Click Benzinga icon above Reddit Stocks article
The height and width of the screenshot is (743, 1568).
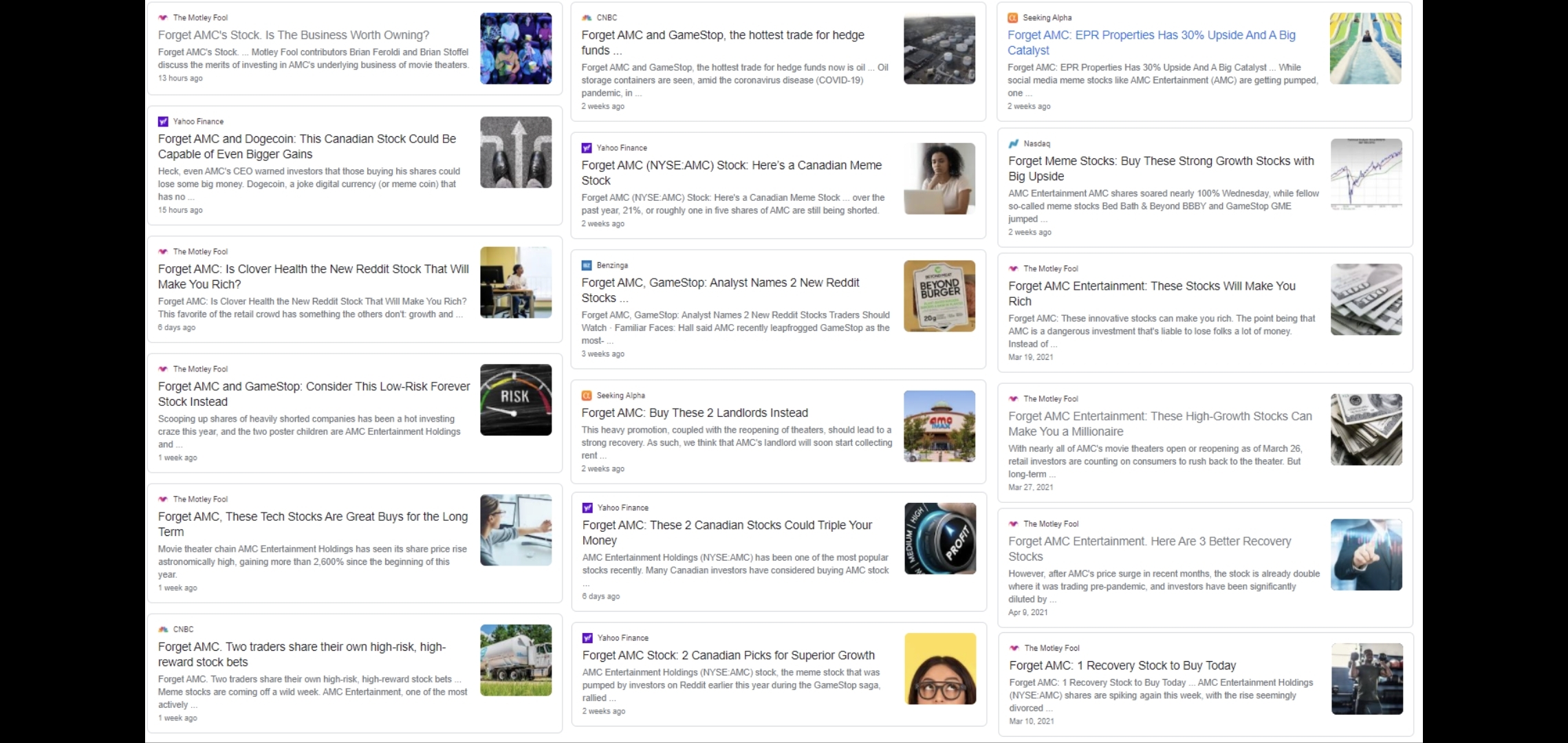[587, 266]
